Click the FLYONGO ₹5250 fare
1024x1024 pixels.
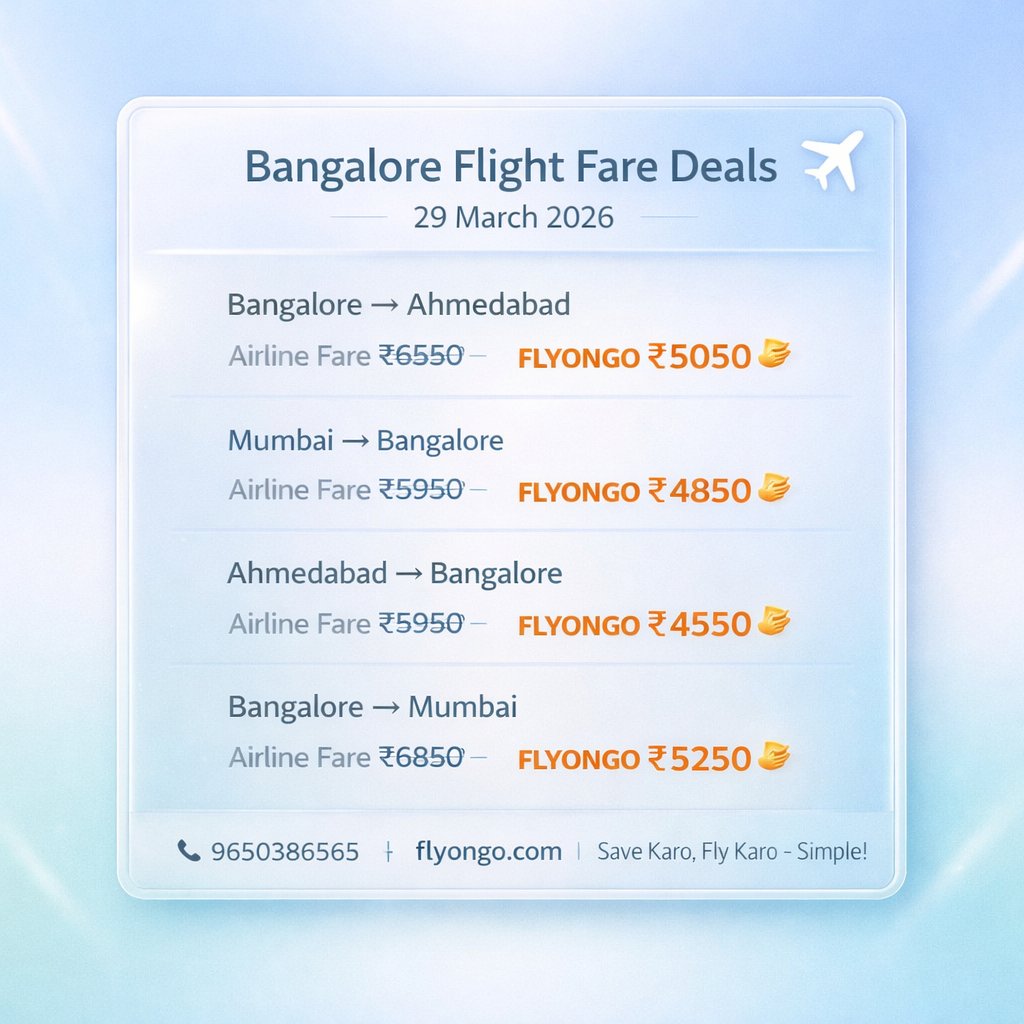(634, 758)
